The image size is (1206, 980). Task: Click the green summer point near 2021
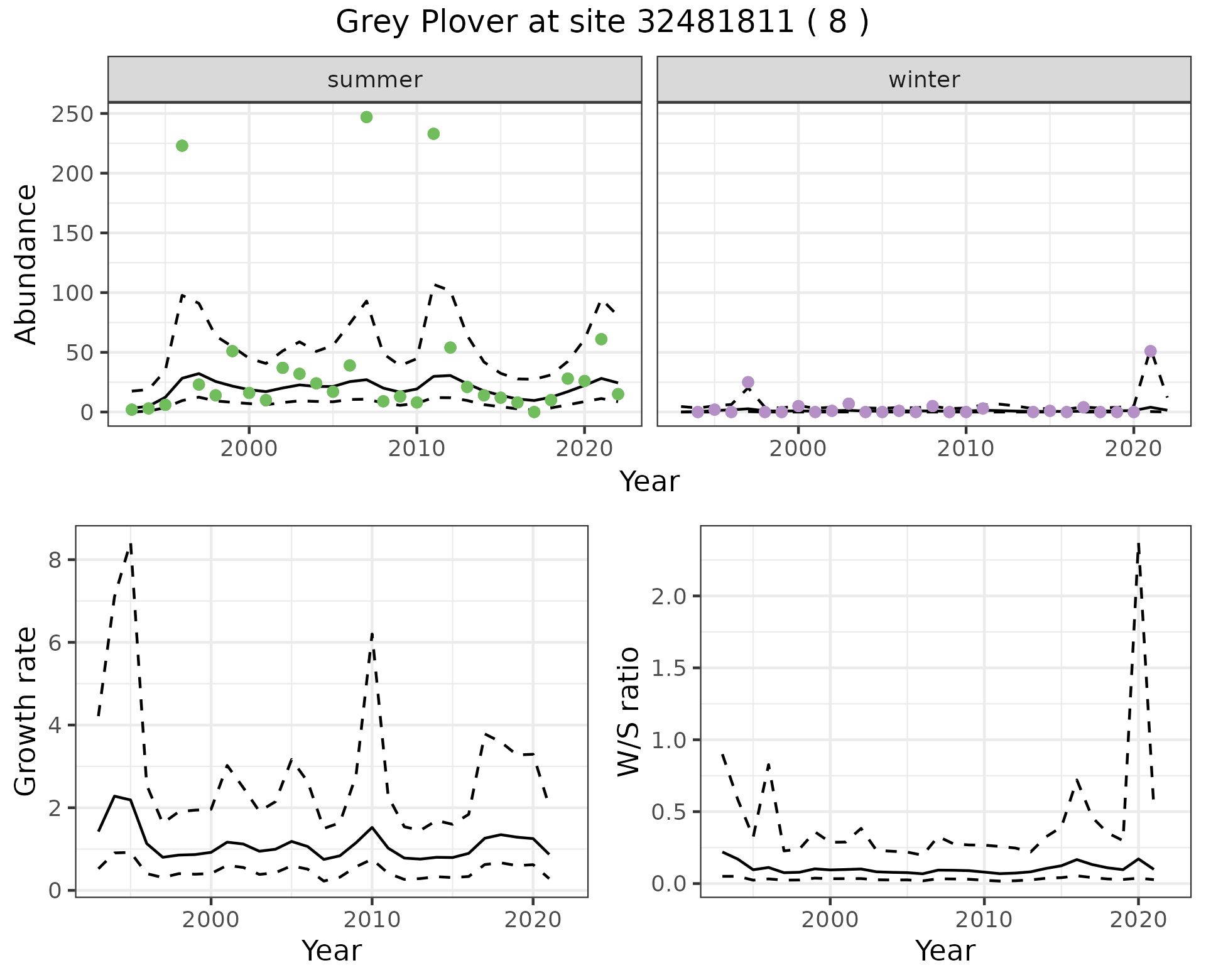pos(601,339)
